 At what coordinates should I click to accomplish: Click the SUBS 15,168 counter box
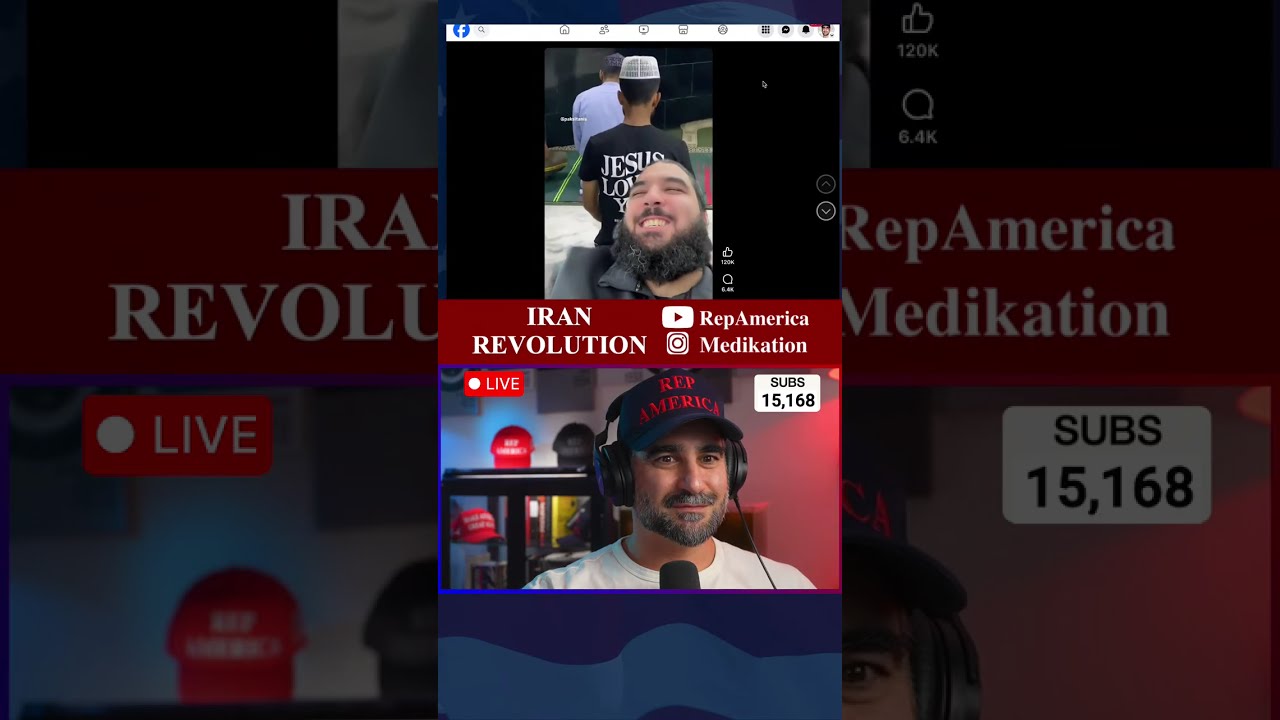[x=787, y=393]
